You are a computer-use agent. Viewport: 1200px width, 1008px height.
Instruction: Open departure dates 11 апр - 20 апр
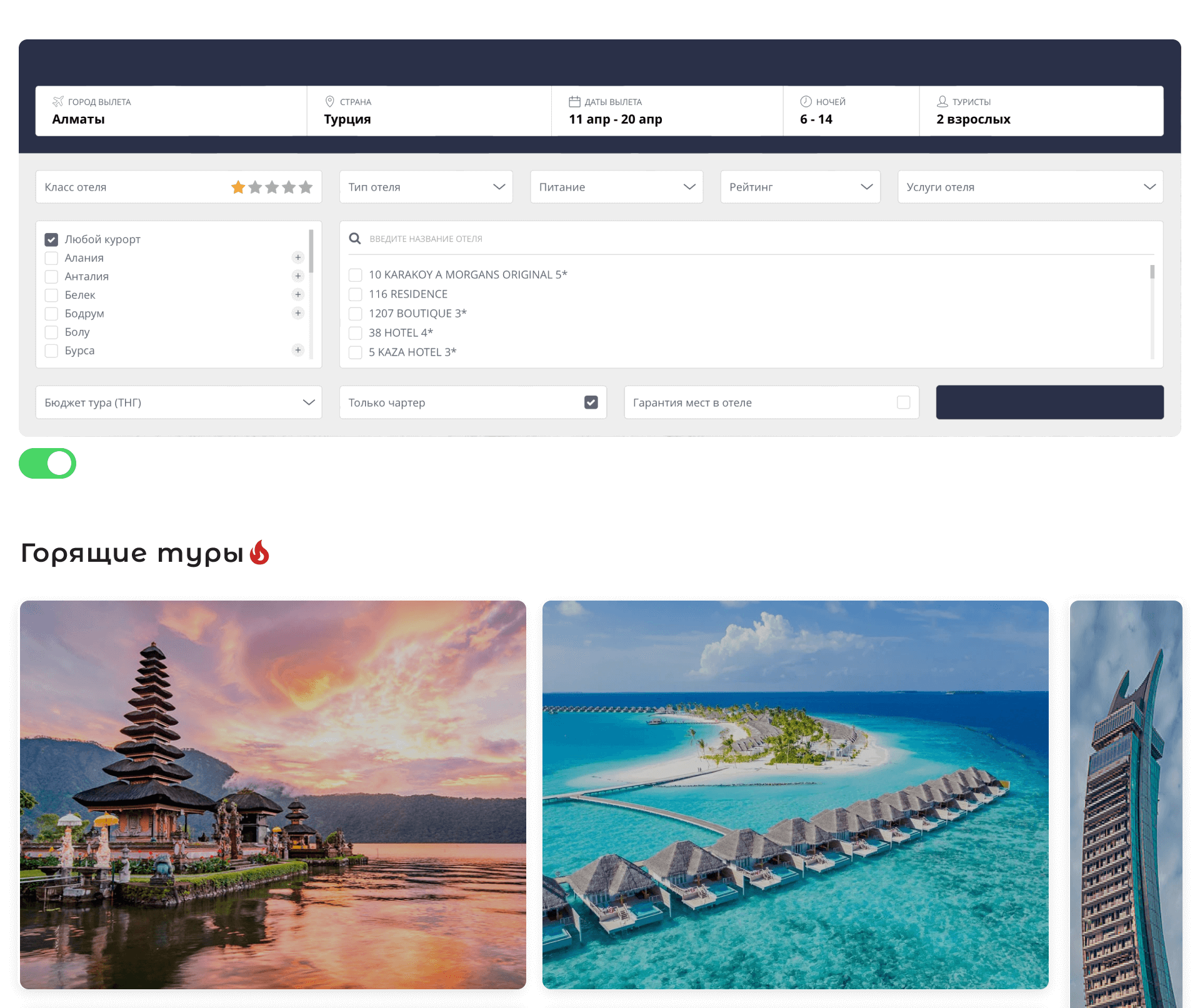coord(667,111)
